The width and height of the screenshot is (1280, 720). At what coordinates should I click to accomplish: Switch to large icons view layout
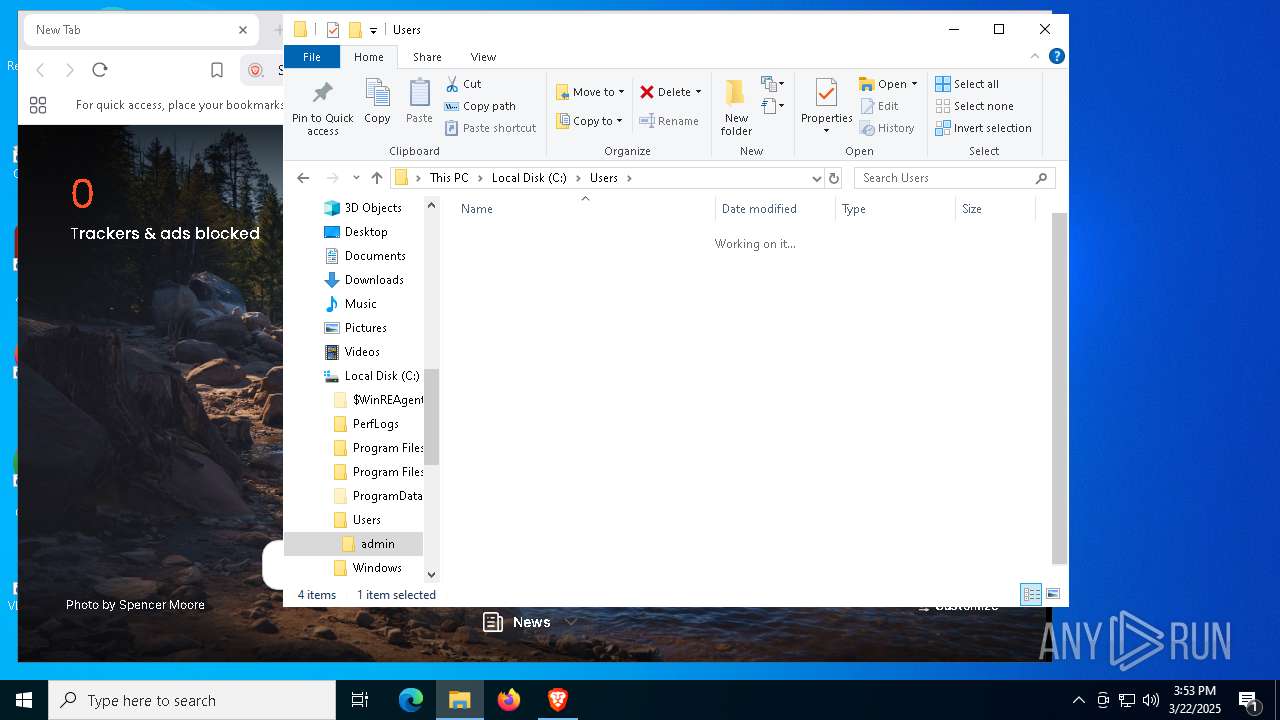(x=1053, y=594)
